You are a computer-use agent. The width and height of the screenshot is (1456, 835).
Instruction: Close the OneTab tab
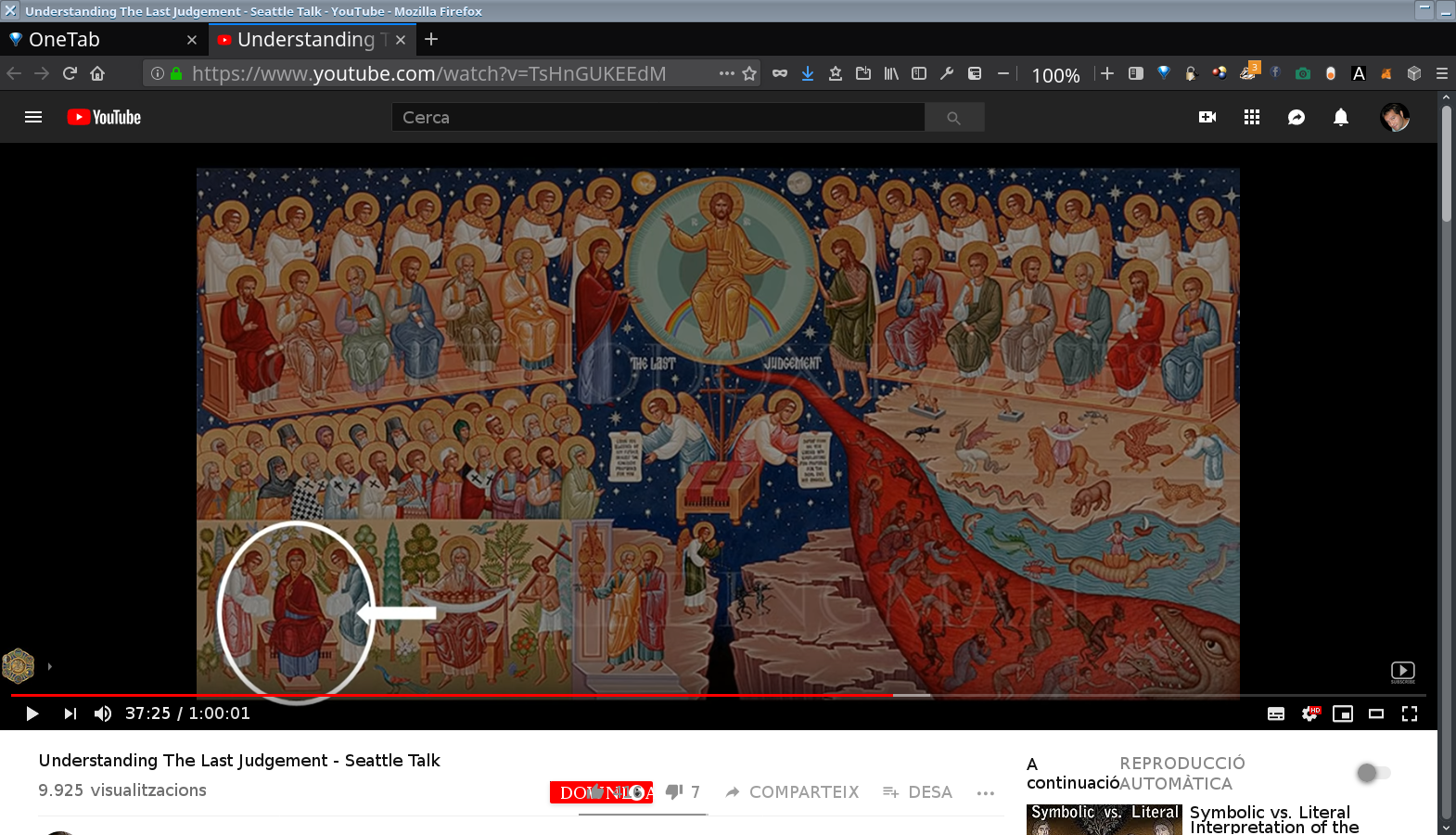click(192, 40)
